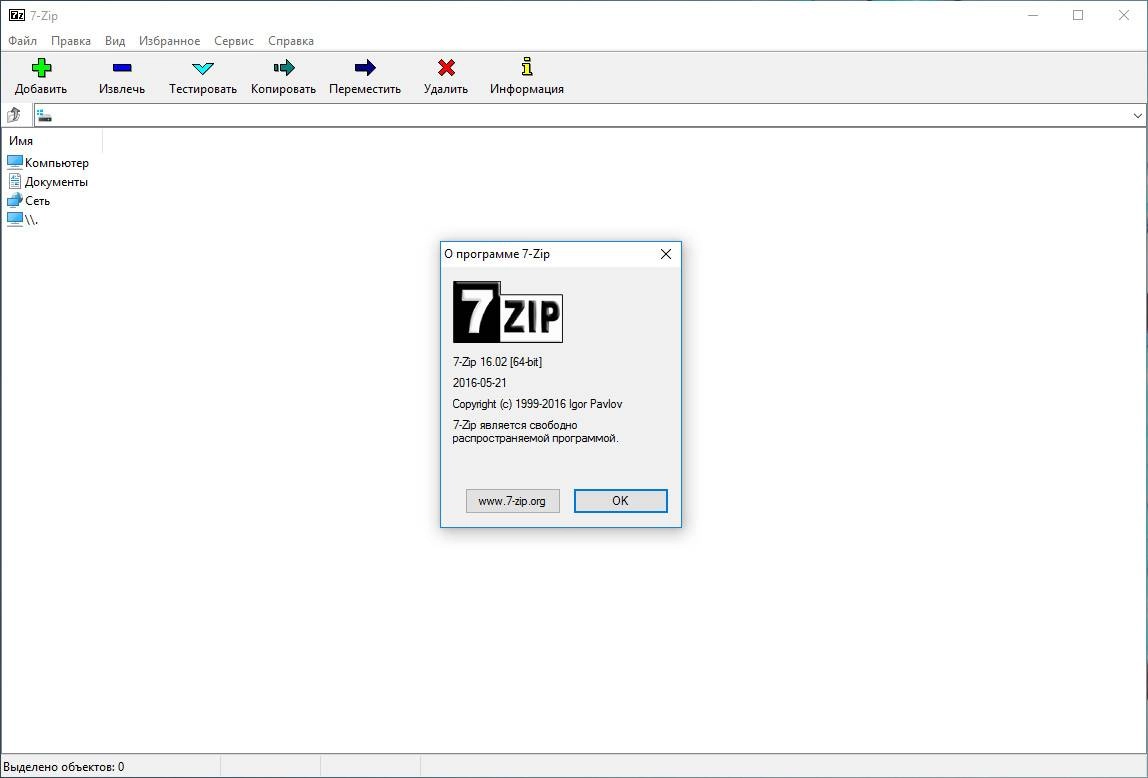
Task: Click the Тестировать checkmark arrow icon
Action: pyautogui.click(x=203, y=68)
